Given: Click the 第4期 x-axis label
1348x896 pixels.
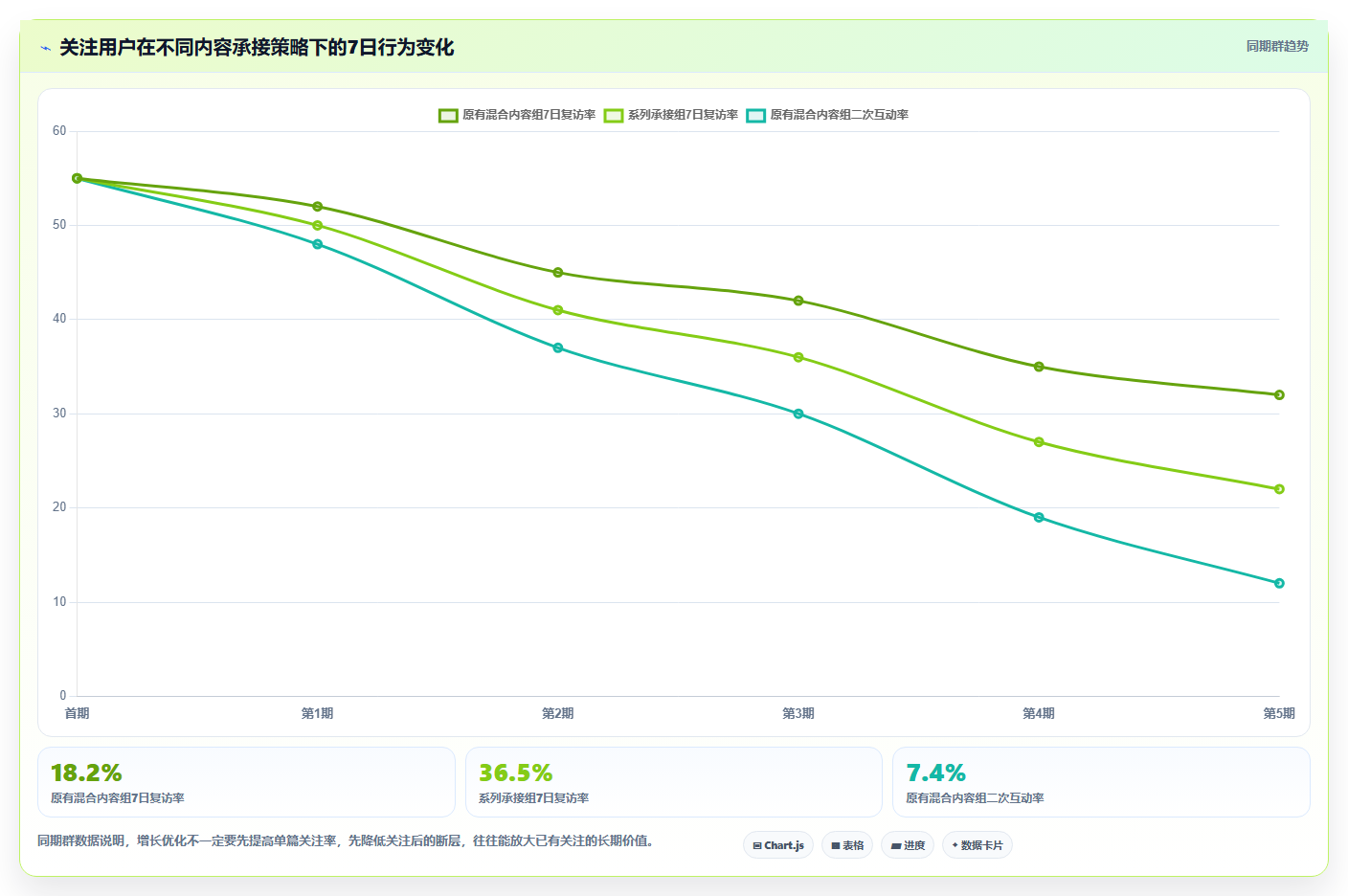Looking at the screenshot, I should point(1039,713).
